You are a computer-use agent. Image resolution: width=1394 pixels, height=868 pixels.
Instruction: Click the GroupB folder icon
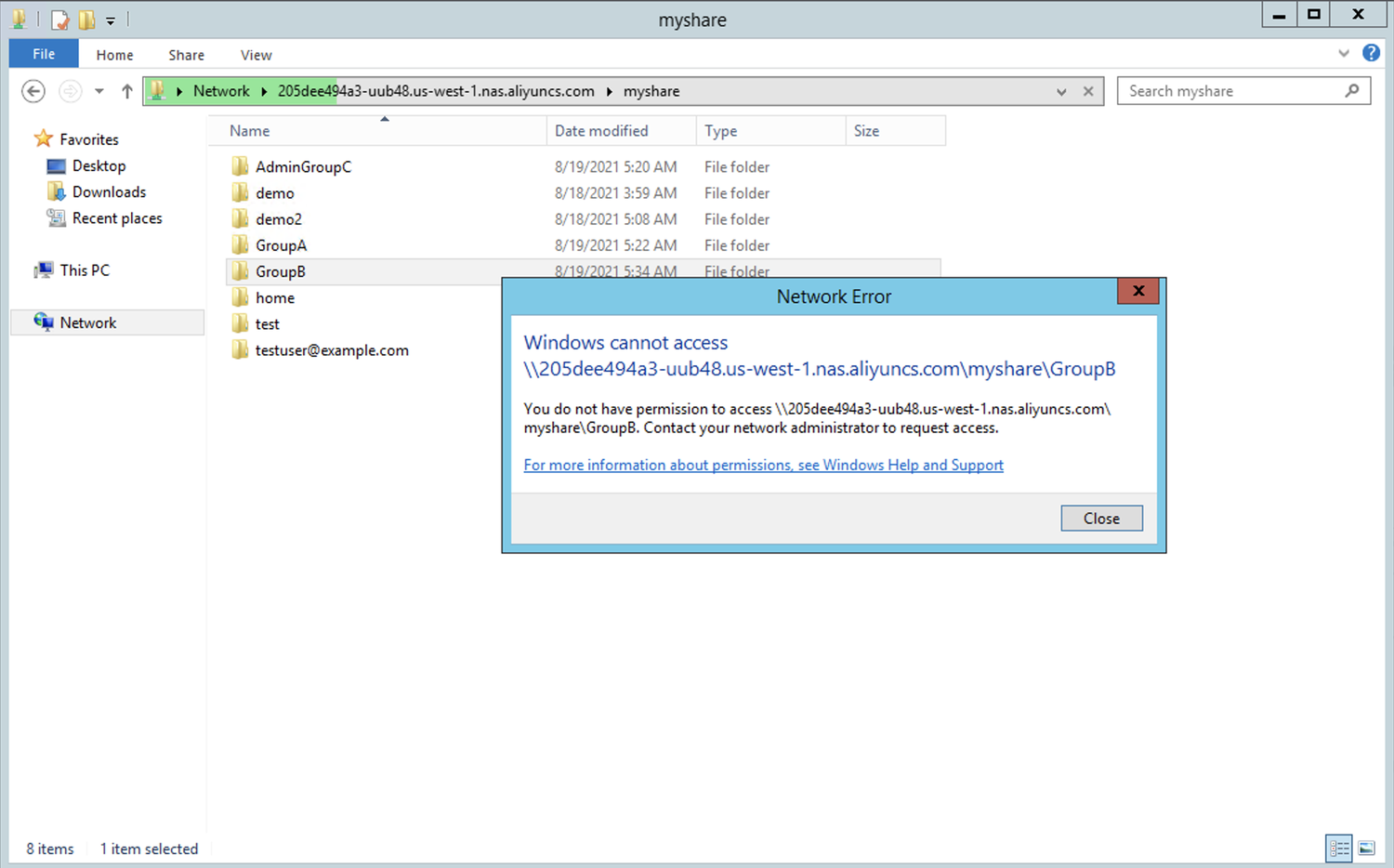(240, 270)
